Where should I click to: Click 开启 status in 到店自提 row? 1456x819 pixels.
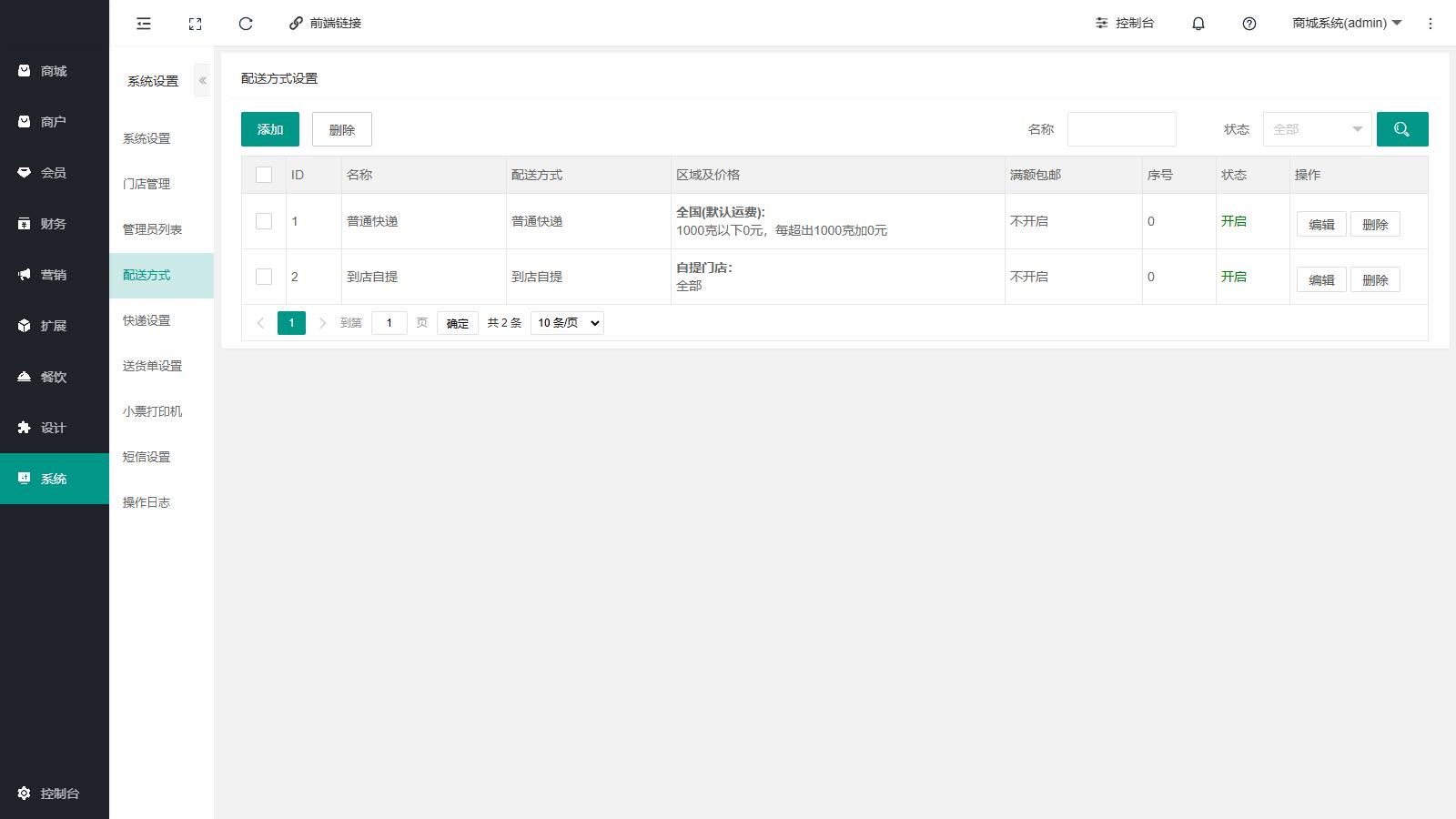coord(1234,277)
